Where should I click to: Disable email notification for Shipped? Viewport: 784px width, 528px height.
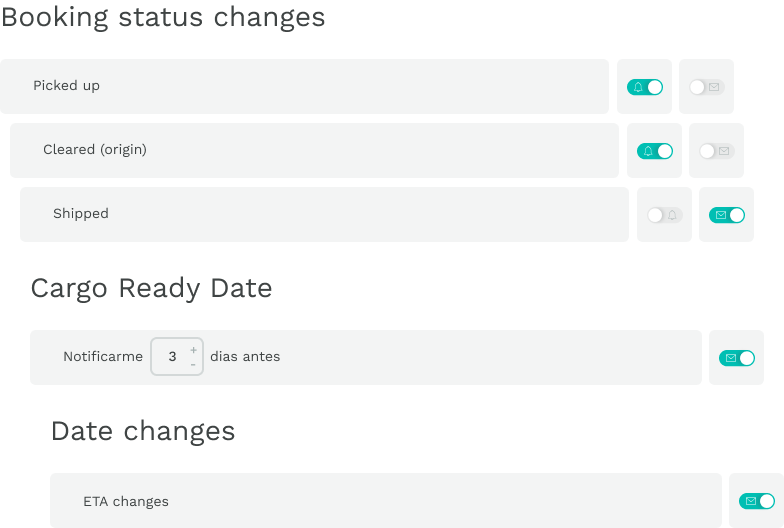point(727,215)
